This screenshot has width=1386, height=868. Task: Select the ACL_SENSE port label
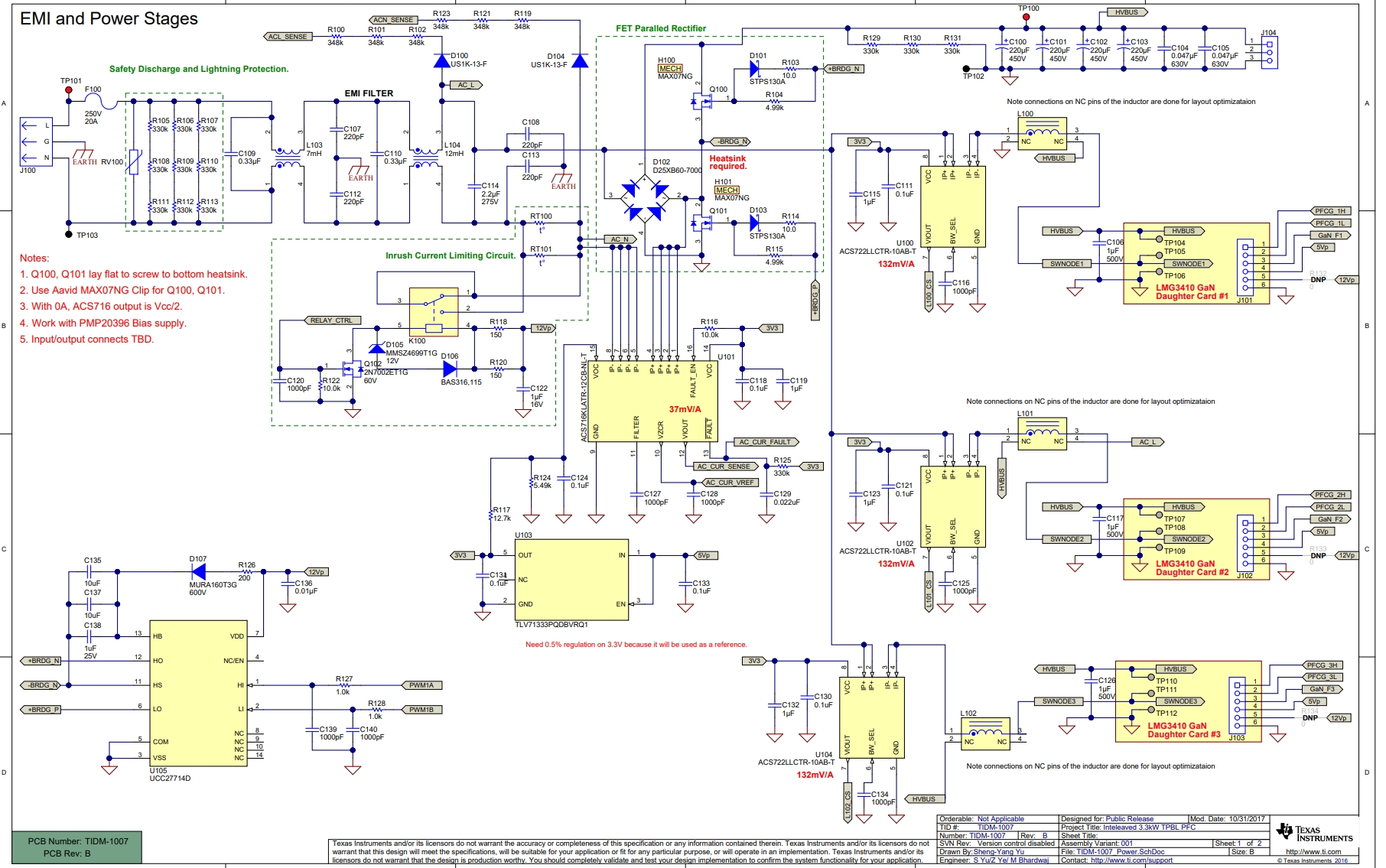click(289, 37)
